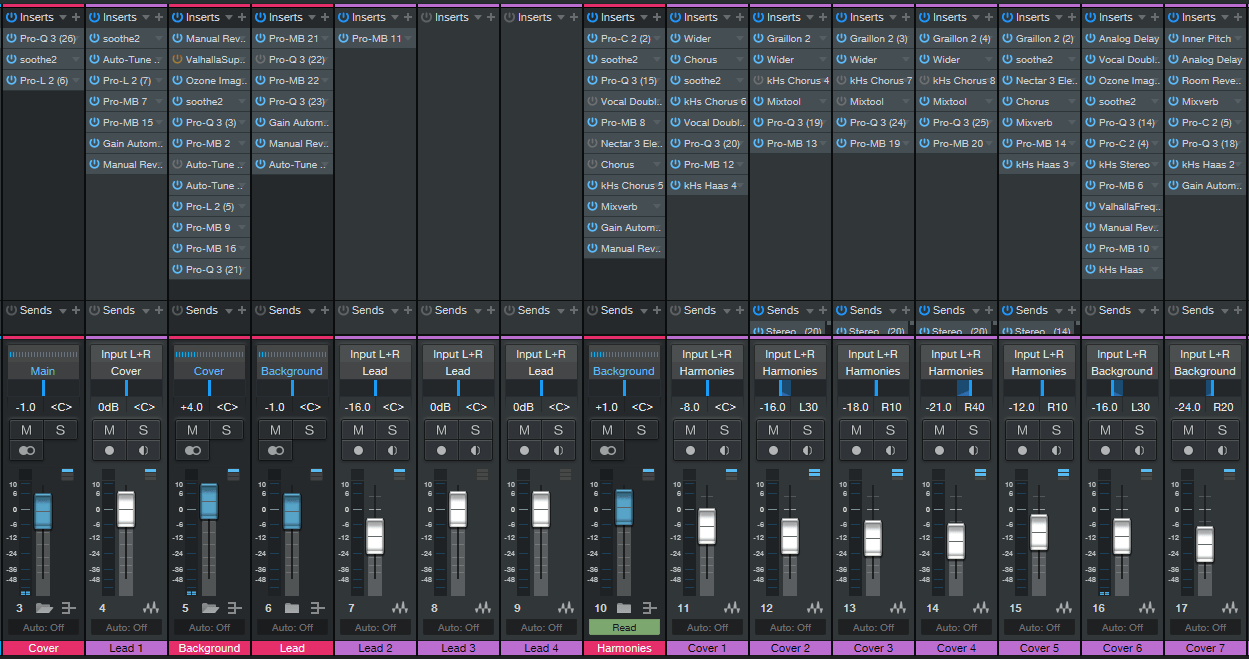Click the monitor icon on Cover 3 channel
The height and width of the screenshot is (659, 1249).
(x=890, y=451)
